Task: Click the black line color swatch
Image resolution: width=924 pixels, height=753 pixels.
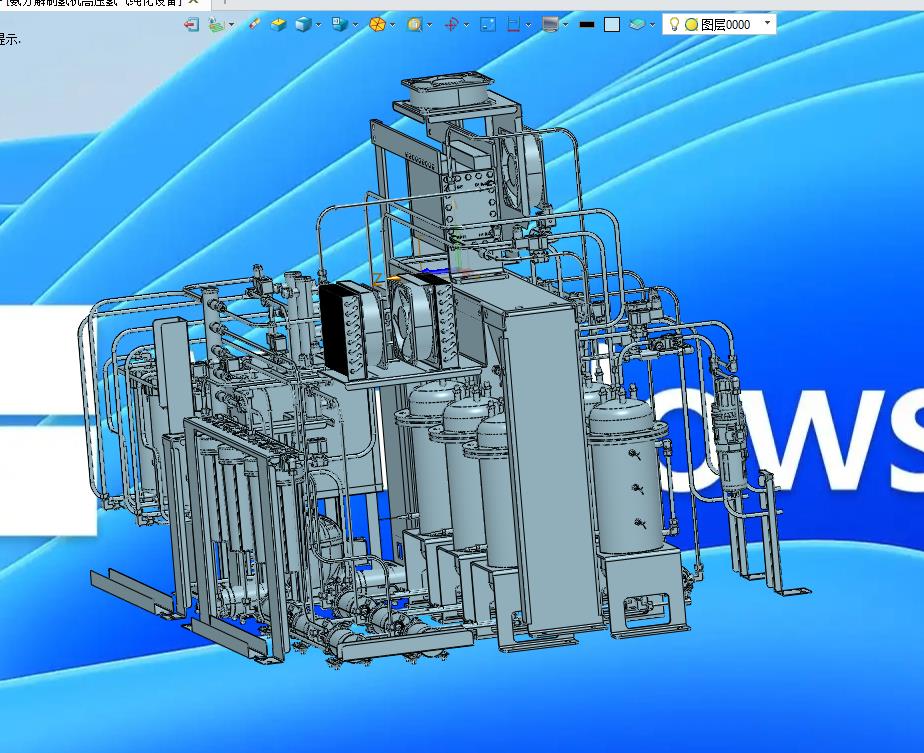Action: click(x=587, y=25)
